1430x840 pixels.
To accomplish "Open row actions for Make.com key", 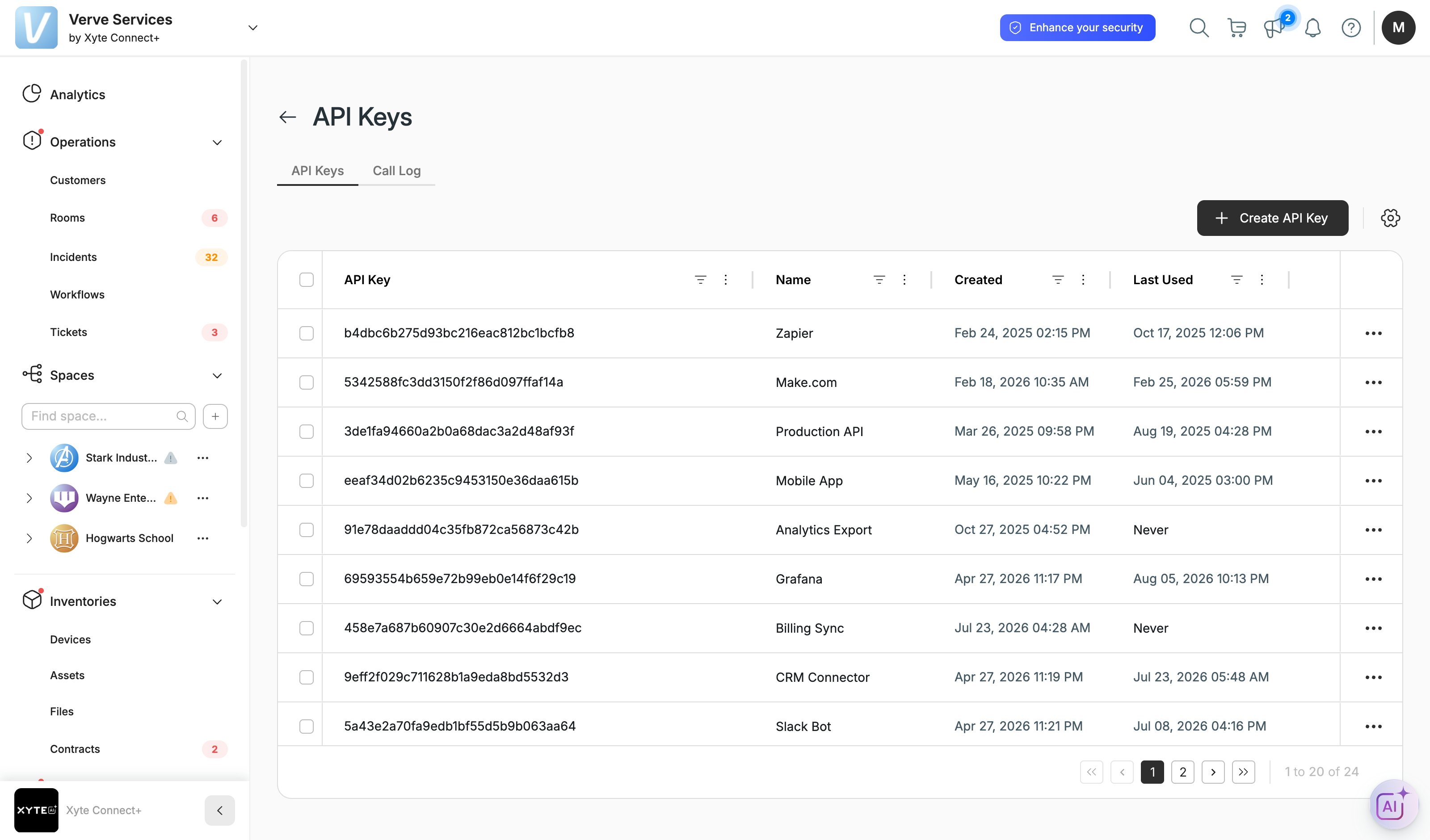I will [1373, 382].
